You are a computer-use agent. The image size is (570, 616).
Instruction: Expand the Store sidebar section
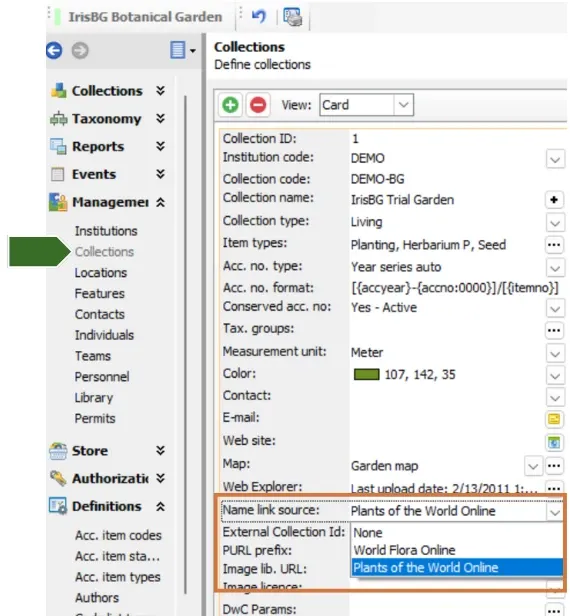pyautogui.click(x=160, y=450)
